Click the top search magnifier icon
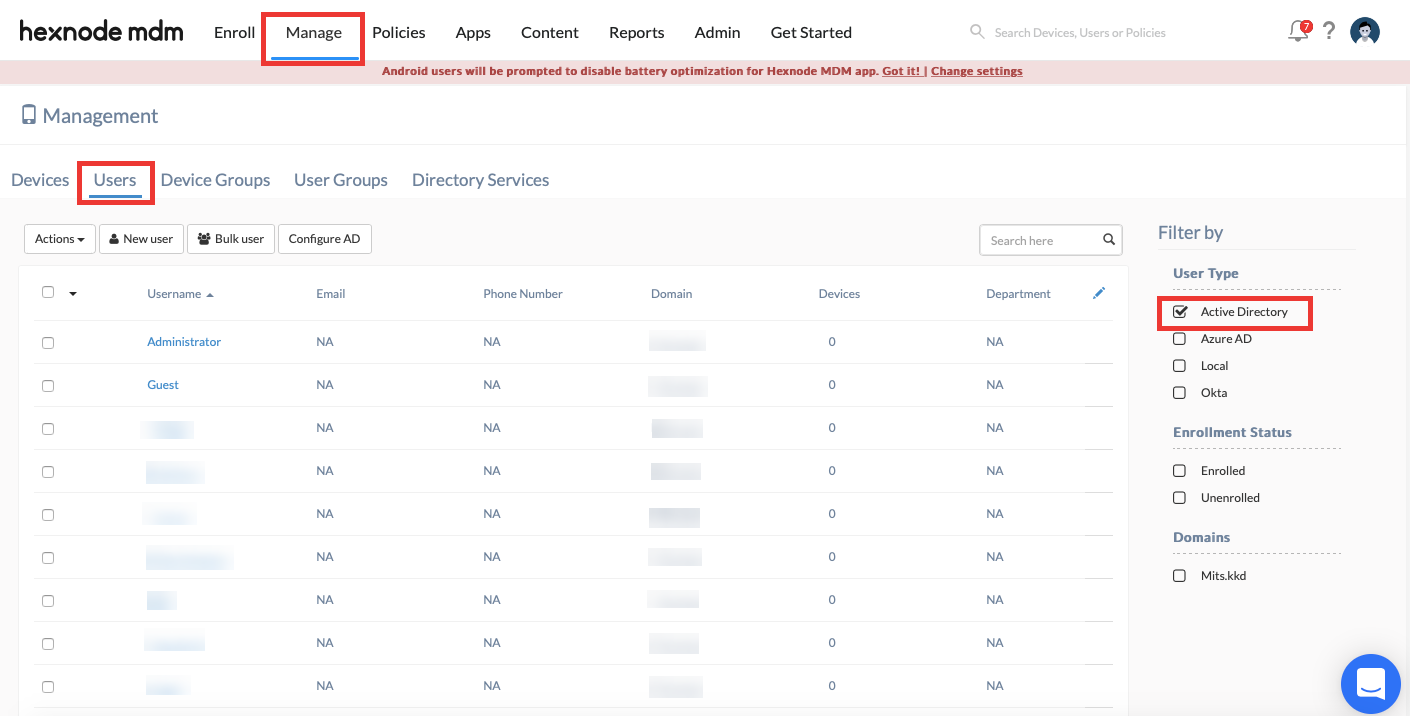1410x716 pixels. click(977, 32)
